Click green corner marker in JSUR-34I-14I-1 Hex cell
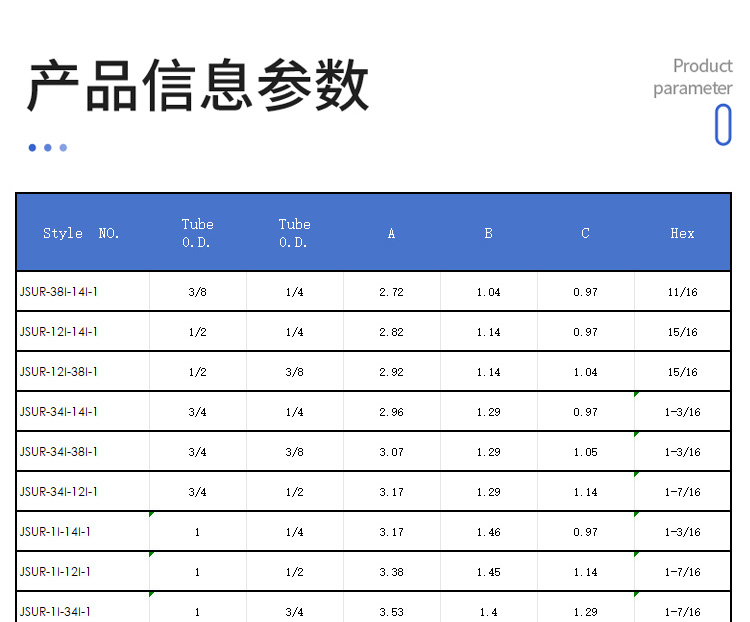This screenshot has width=750, height=622. tap(637, 395)
